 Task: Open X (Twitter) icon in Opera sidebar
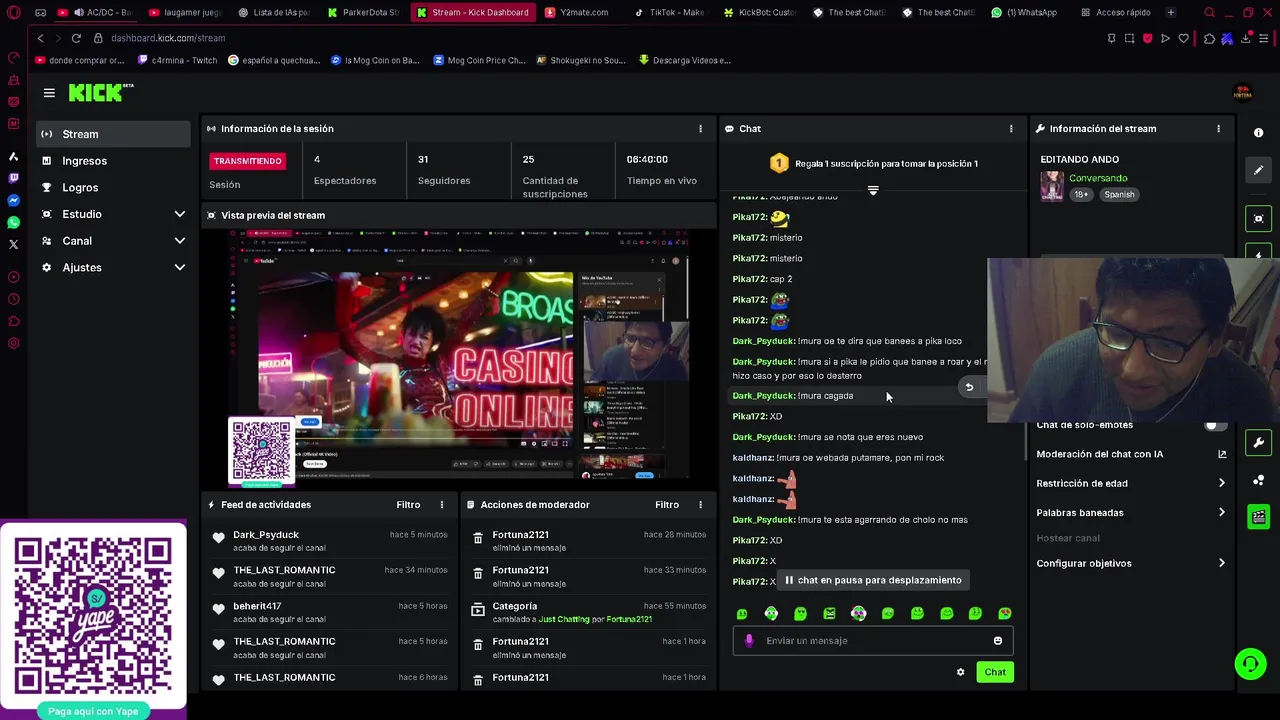[13, 244]
